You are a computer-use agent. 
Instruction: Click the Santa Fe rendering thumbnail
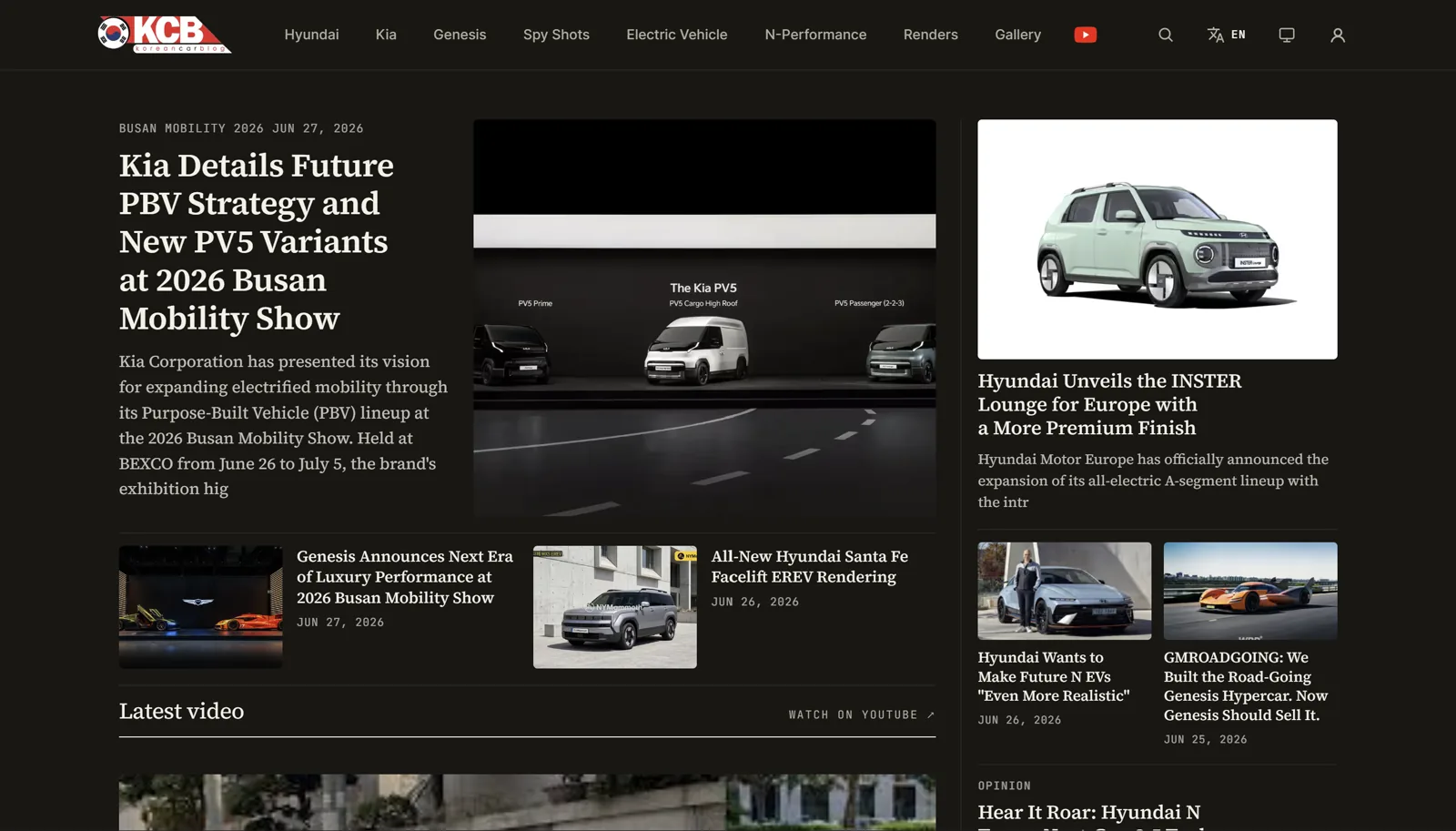tap(614, 606)
